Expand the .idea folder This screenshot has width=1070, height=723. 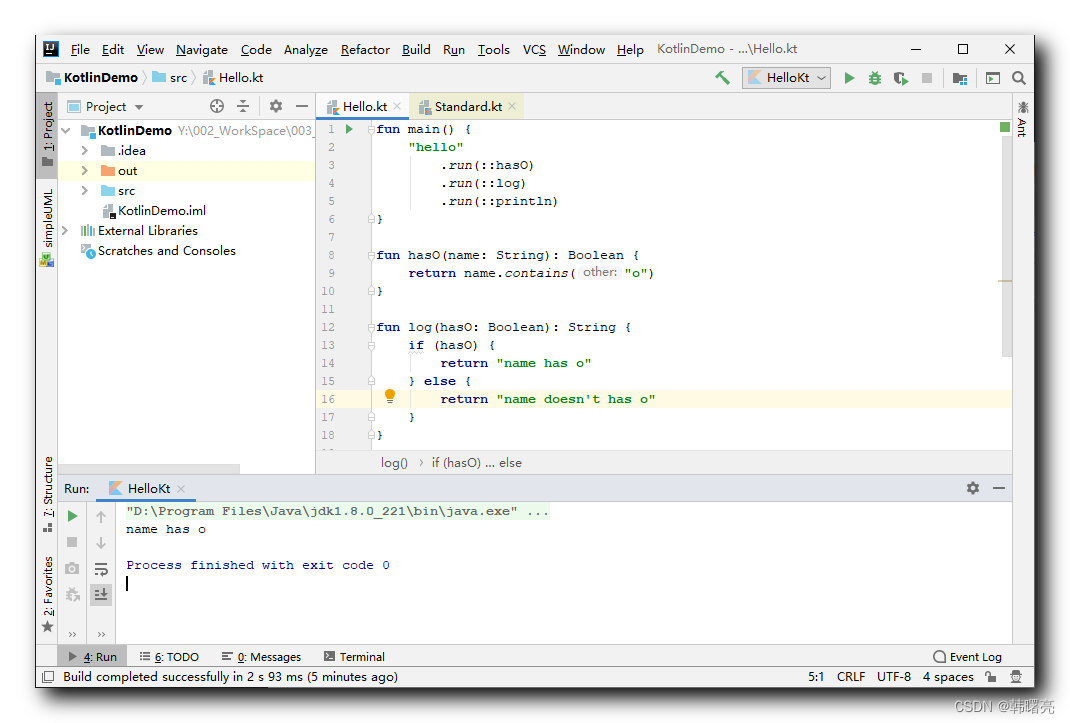pos(85,150)
